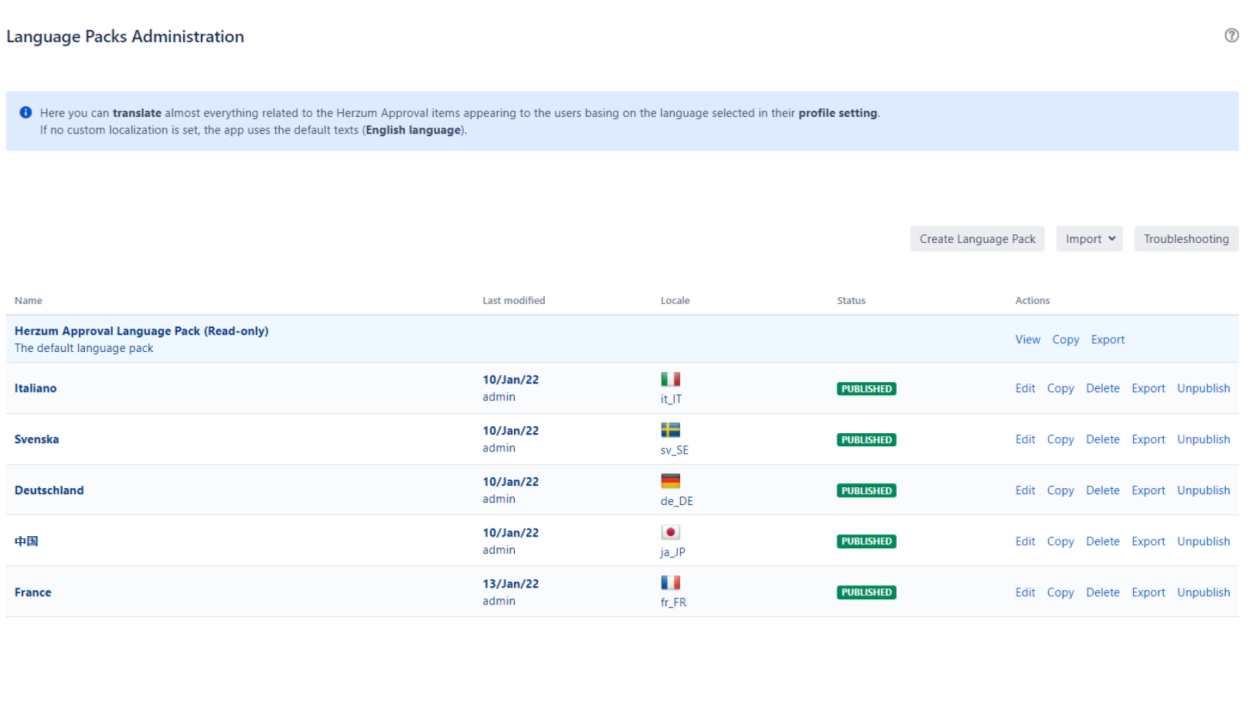Click the blue info icon in banner
The image size is (1254, 713).
coord(26,113)
